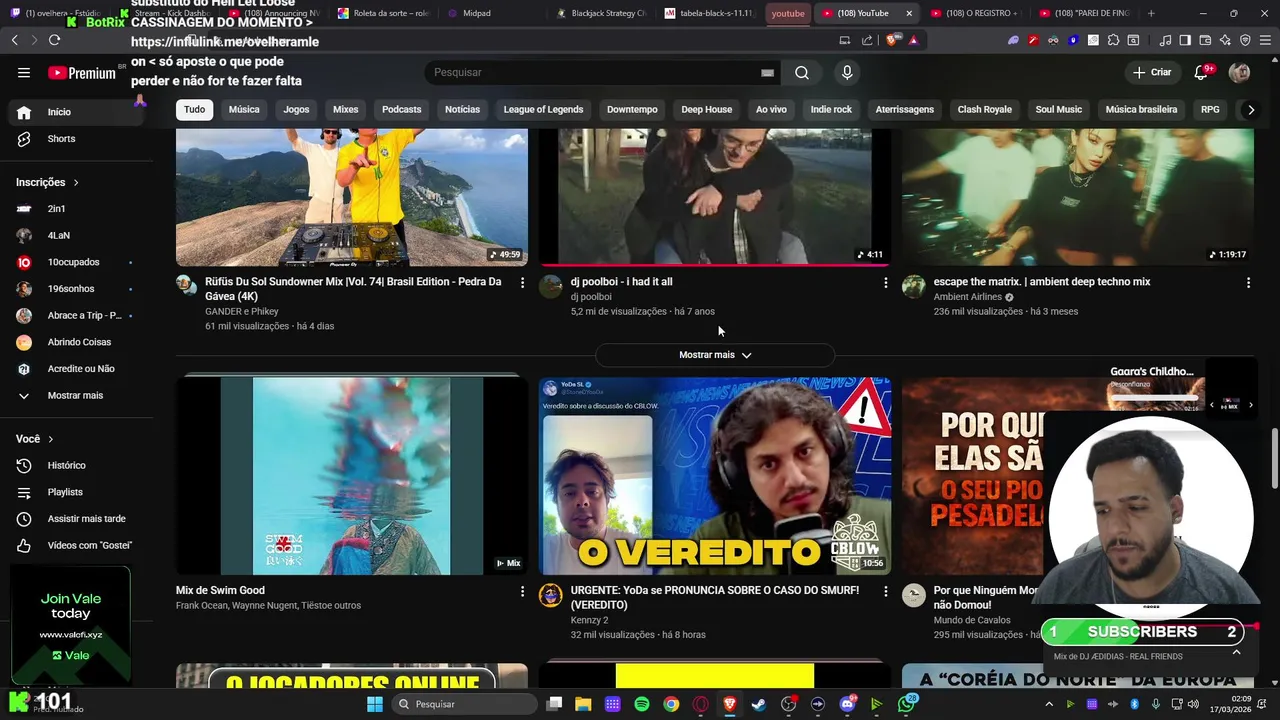The height and width of the screenshot is (720, 1280).
Task: Open WhatsApp from the taskbar
Action: (x=906, y=704)
